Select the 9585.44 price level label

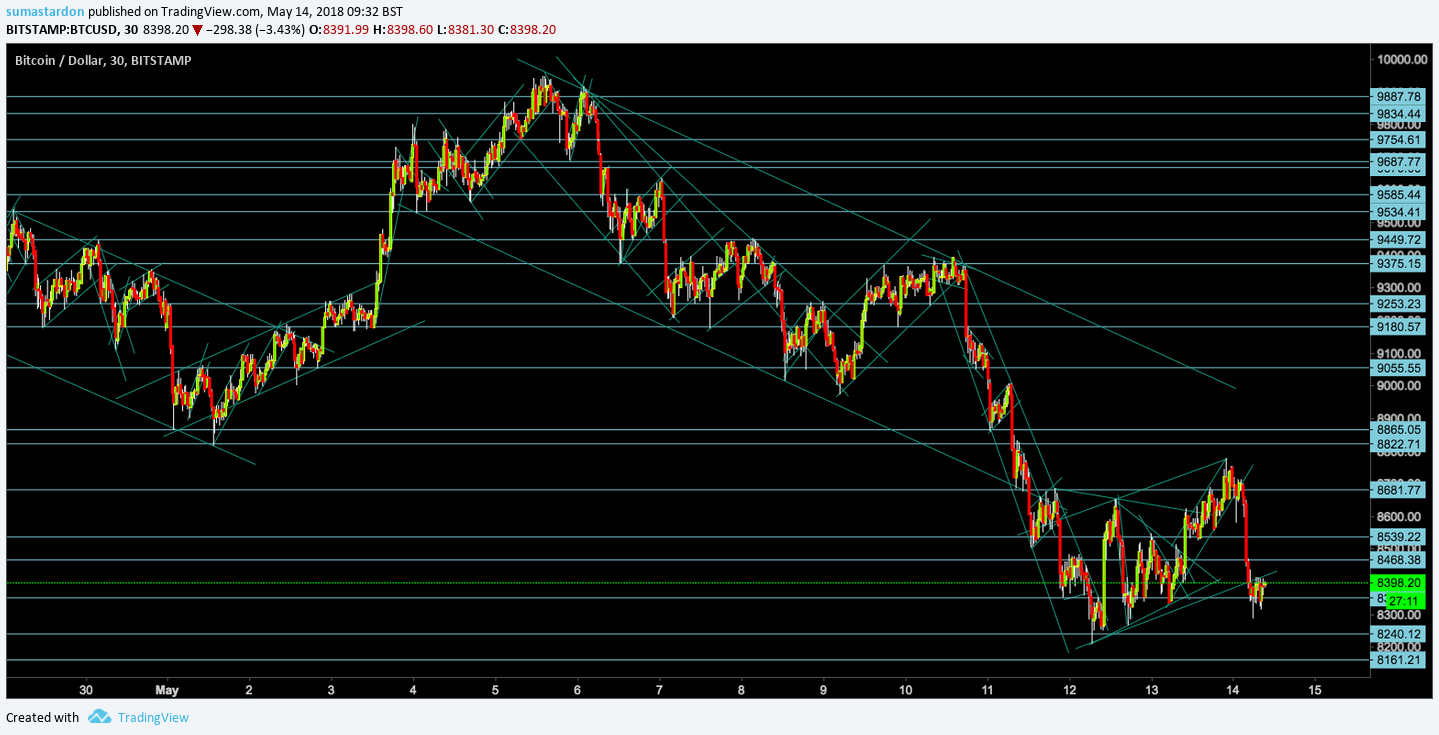click(x=1398, y=194)
